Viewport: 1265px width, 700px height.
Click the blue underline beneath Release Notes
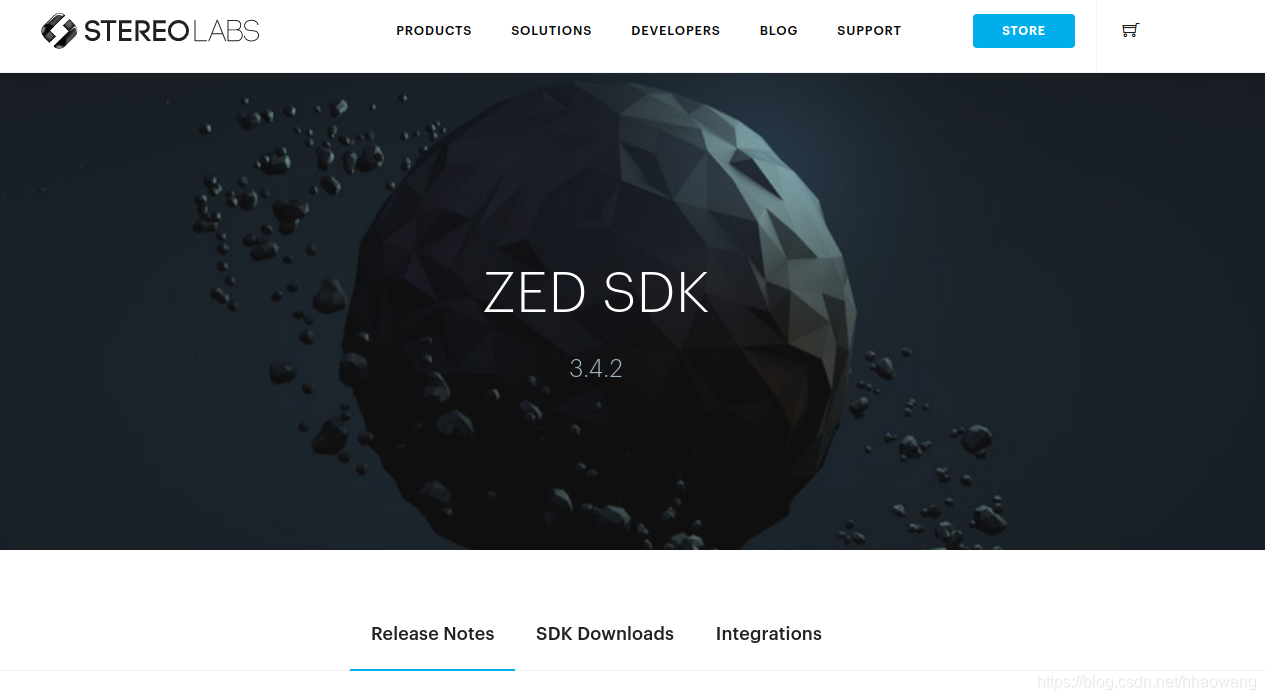coord(432,669)
